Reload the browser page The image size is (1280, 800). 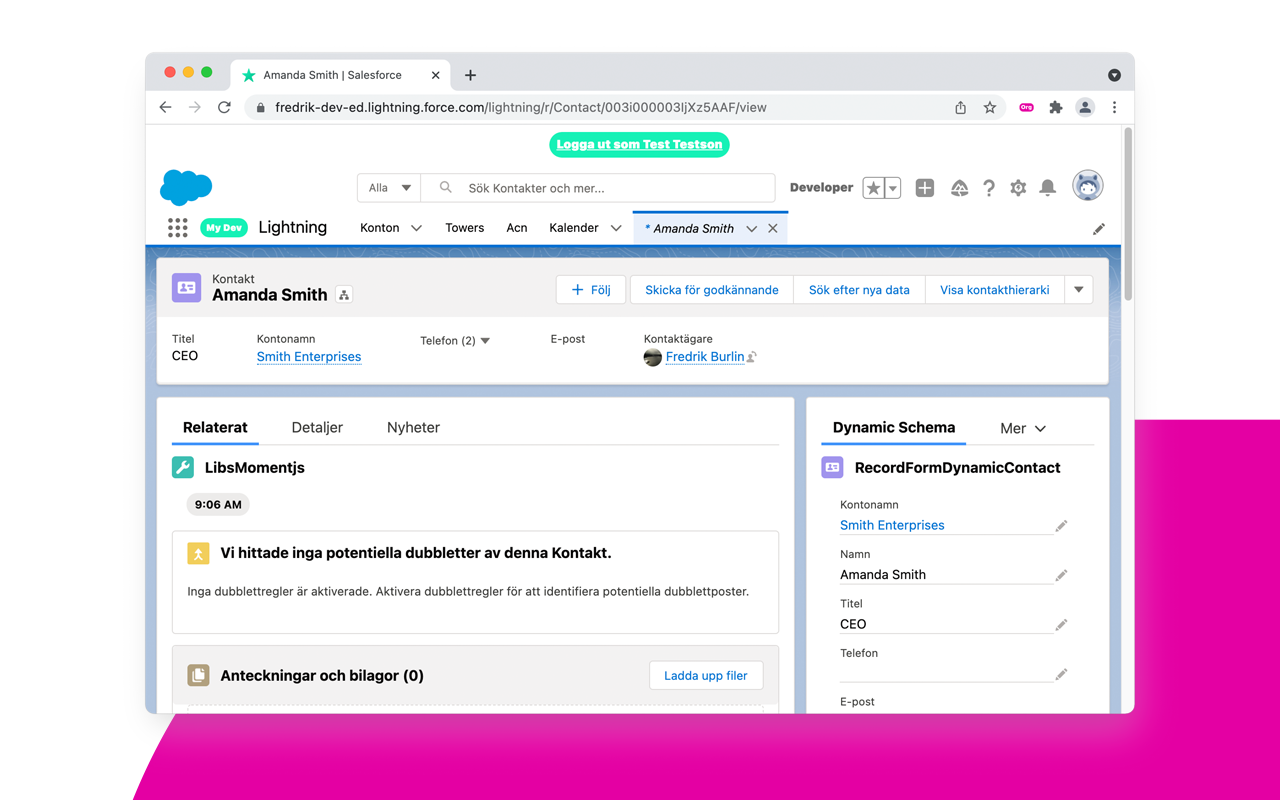224,107
